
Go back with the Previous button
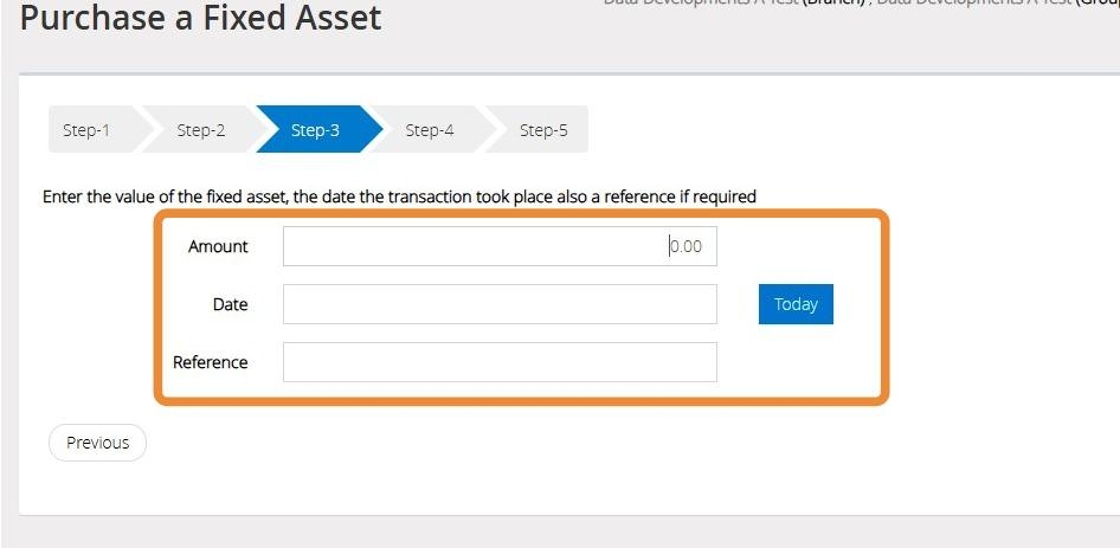[x=97, y=443]
